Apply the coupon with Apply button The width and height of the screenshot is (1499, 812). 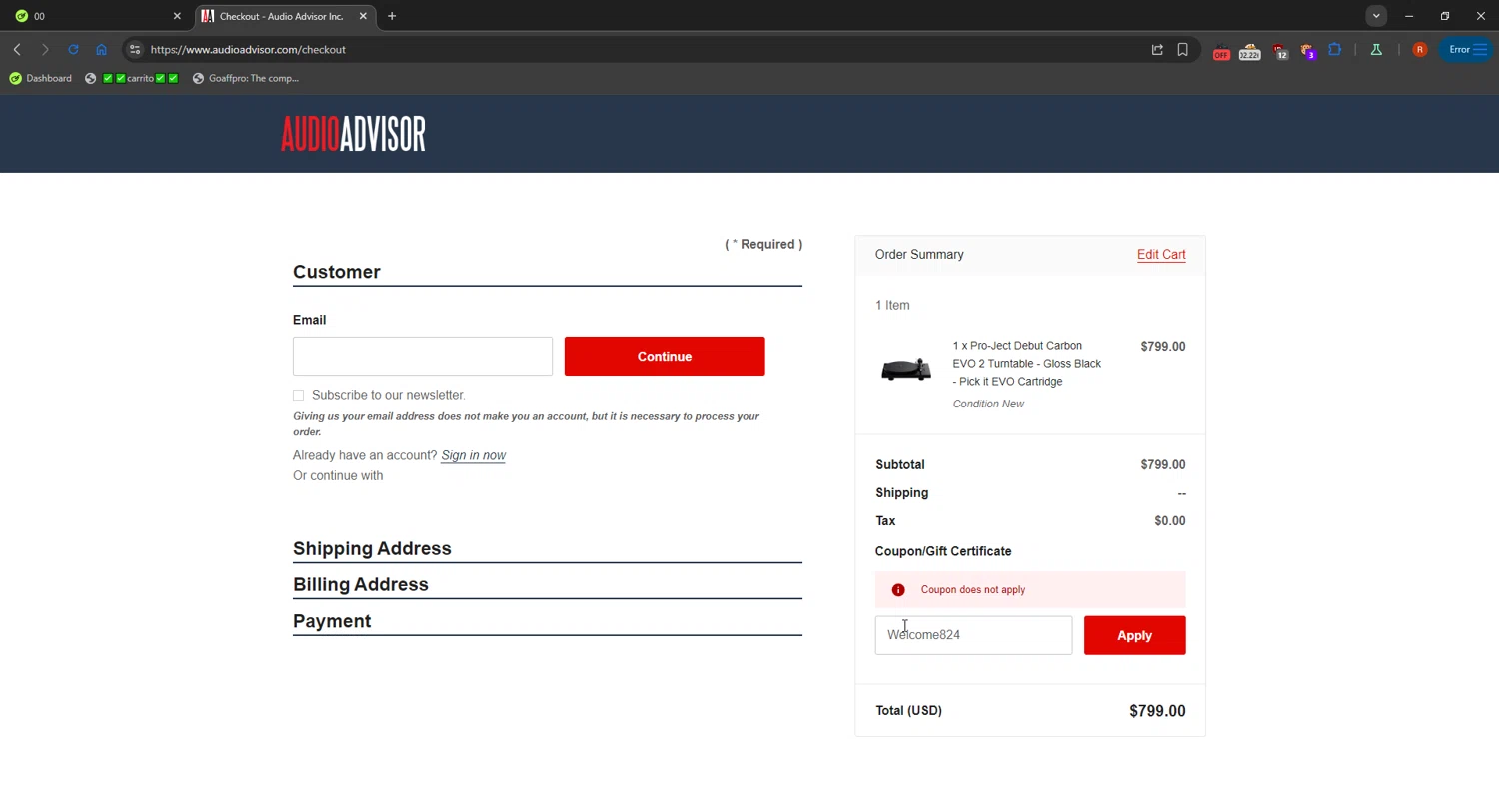[x=1134, y=635]
